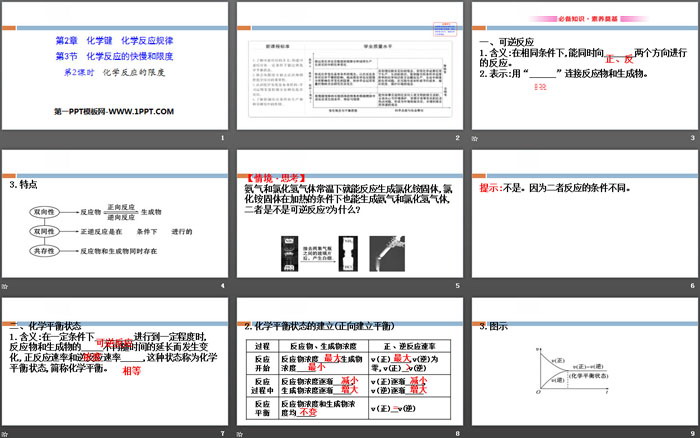Click slide number 2 label
This screenshot has height=438, width=700.
(x=458, y=138)
